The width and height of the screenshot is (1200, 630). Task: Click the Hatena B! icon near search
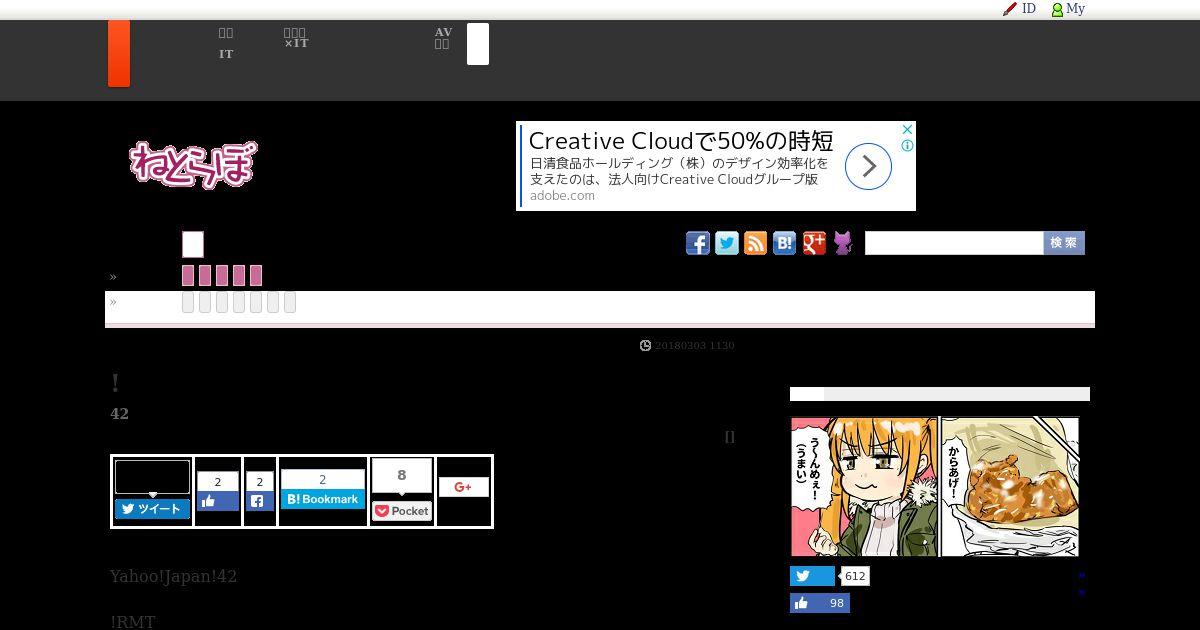click(x=785, y=243)
